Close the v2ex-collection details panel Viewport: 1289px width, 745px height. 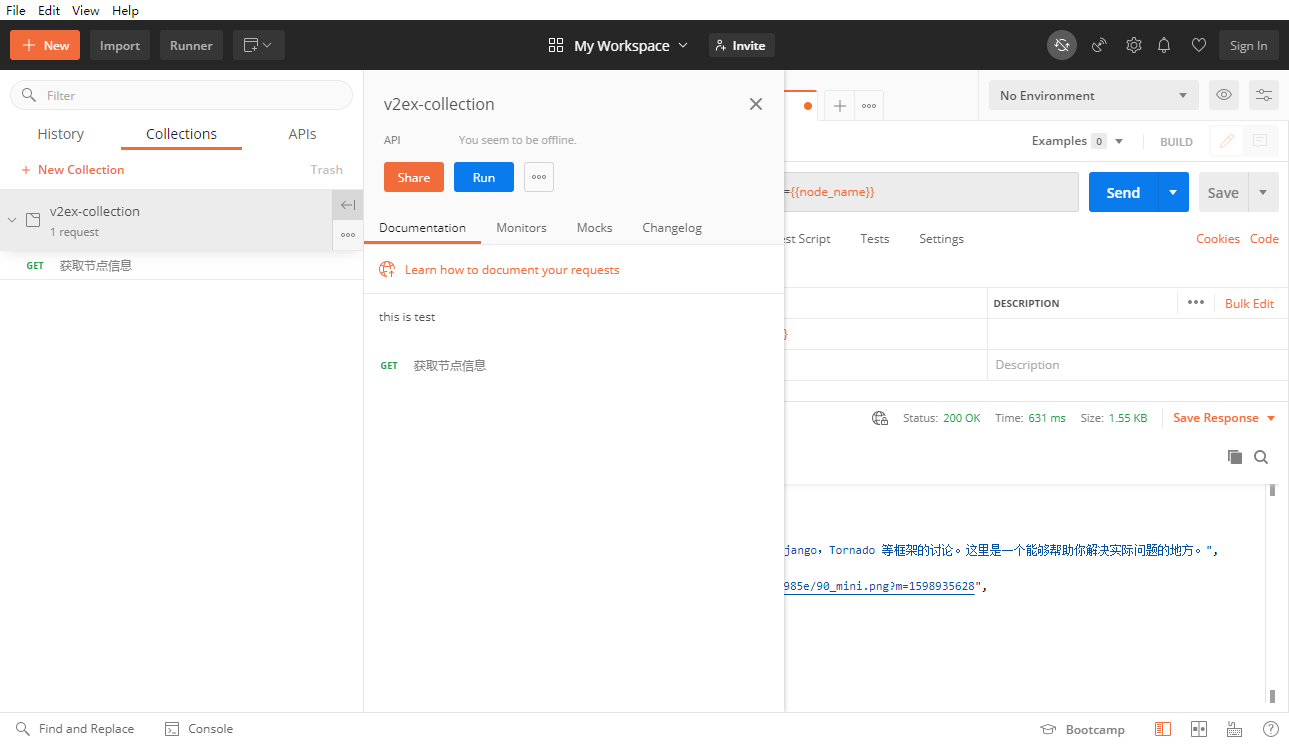click(x=756, y=104)
